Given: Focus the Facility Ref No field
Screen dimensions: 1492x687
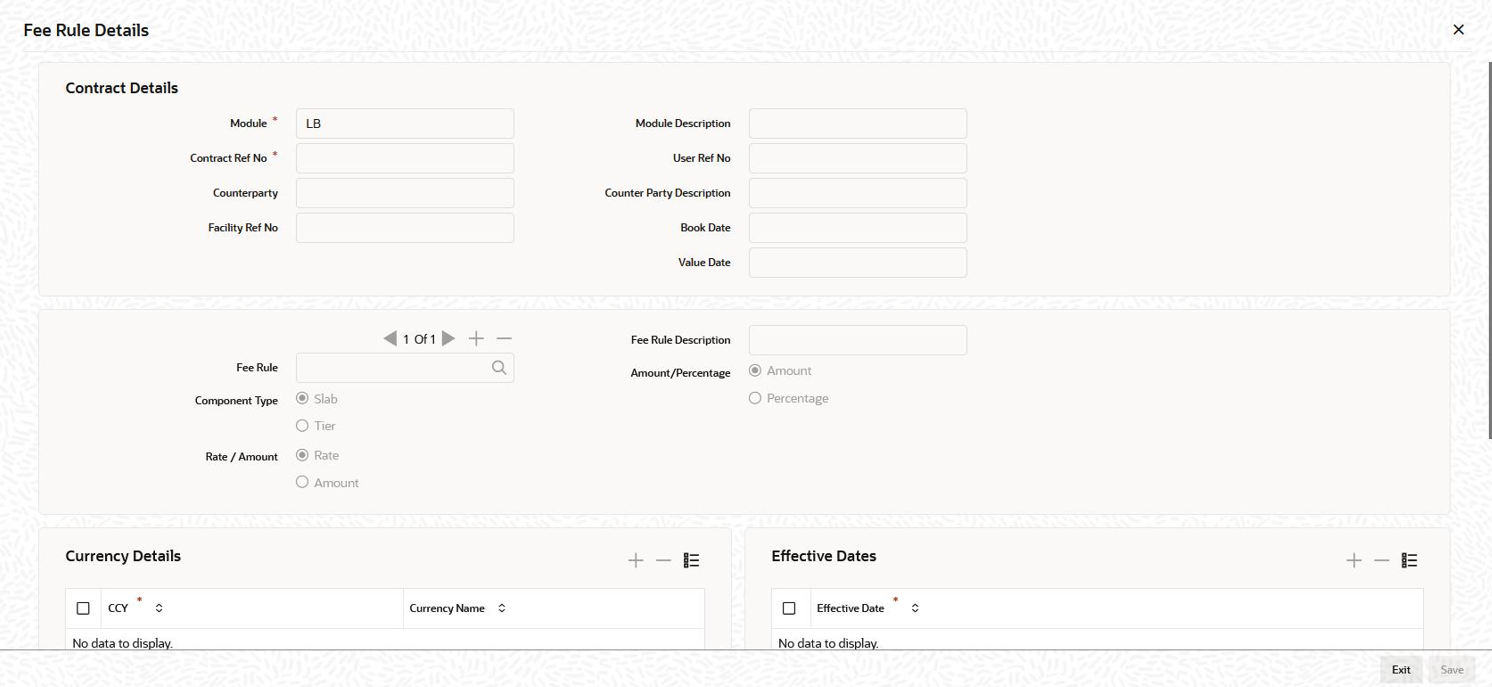Looking at the screenshot, I should 405,228.
